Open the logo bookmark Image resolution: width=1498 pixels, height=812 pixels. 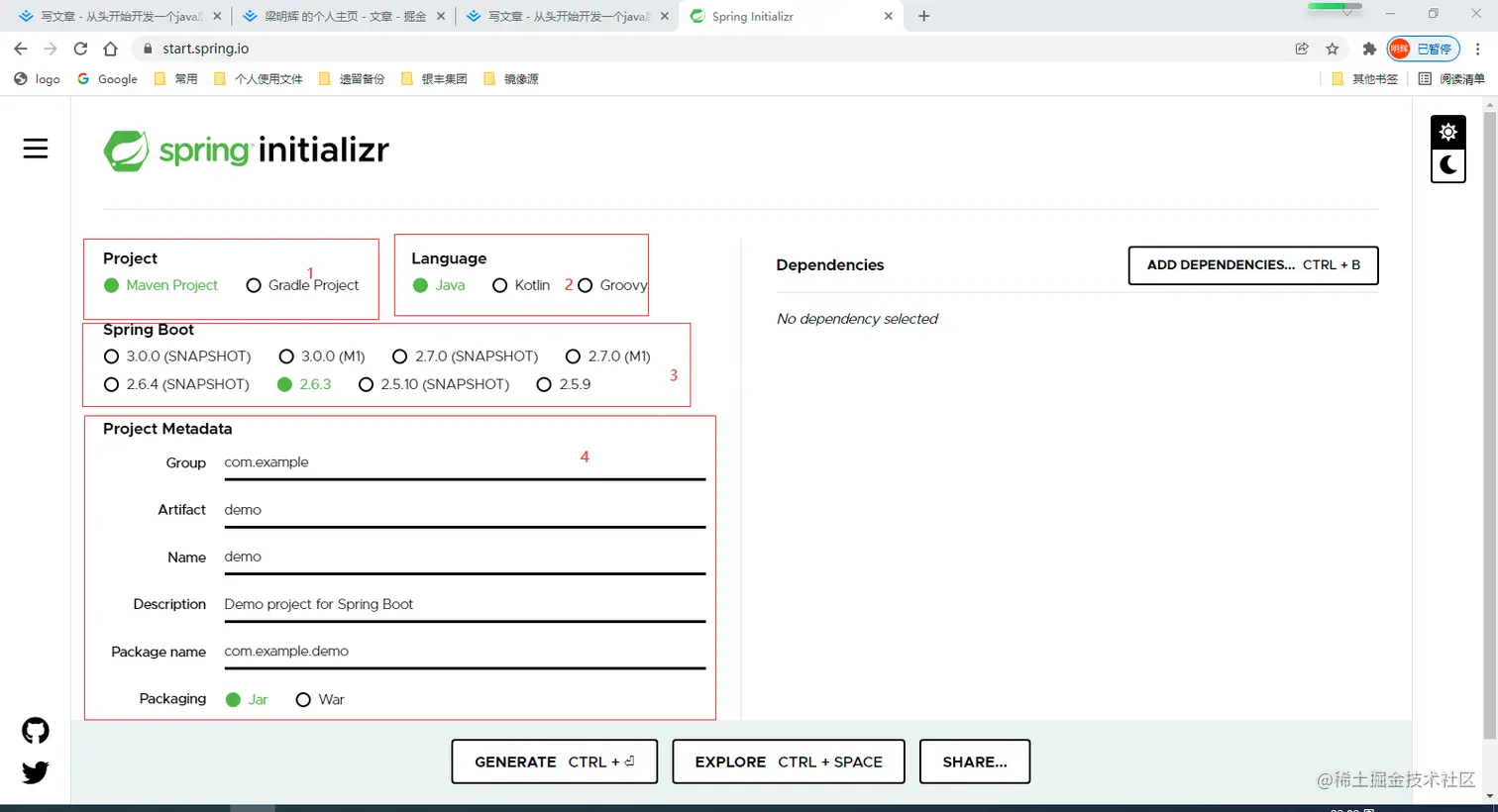(x=38, y=79)
